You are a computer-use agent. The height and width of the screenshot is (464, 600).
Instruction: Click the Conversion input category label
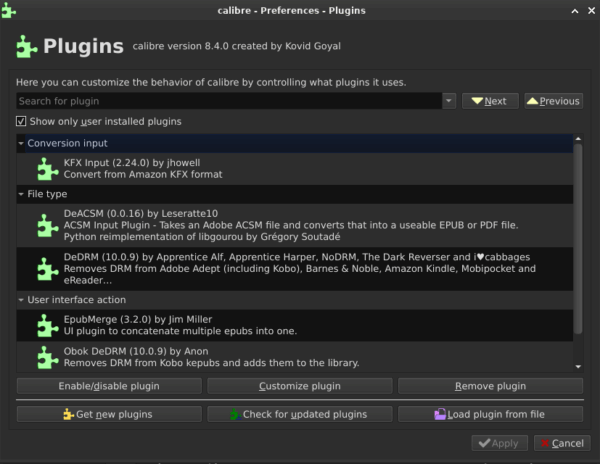coord(67,143)
